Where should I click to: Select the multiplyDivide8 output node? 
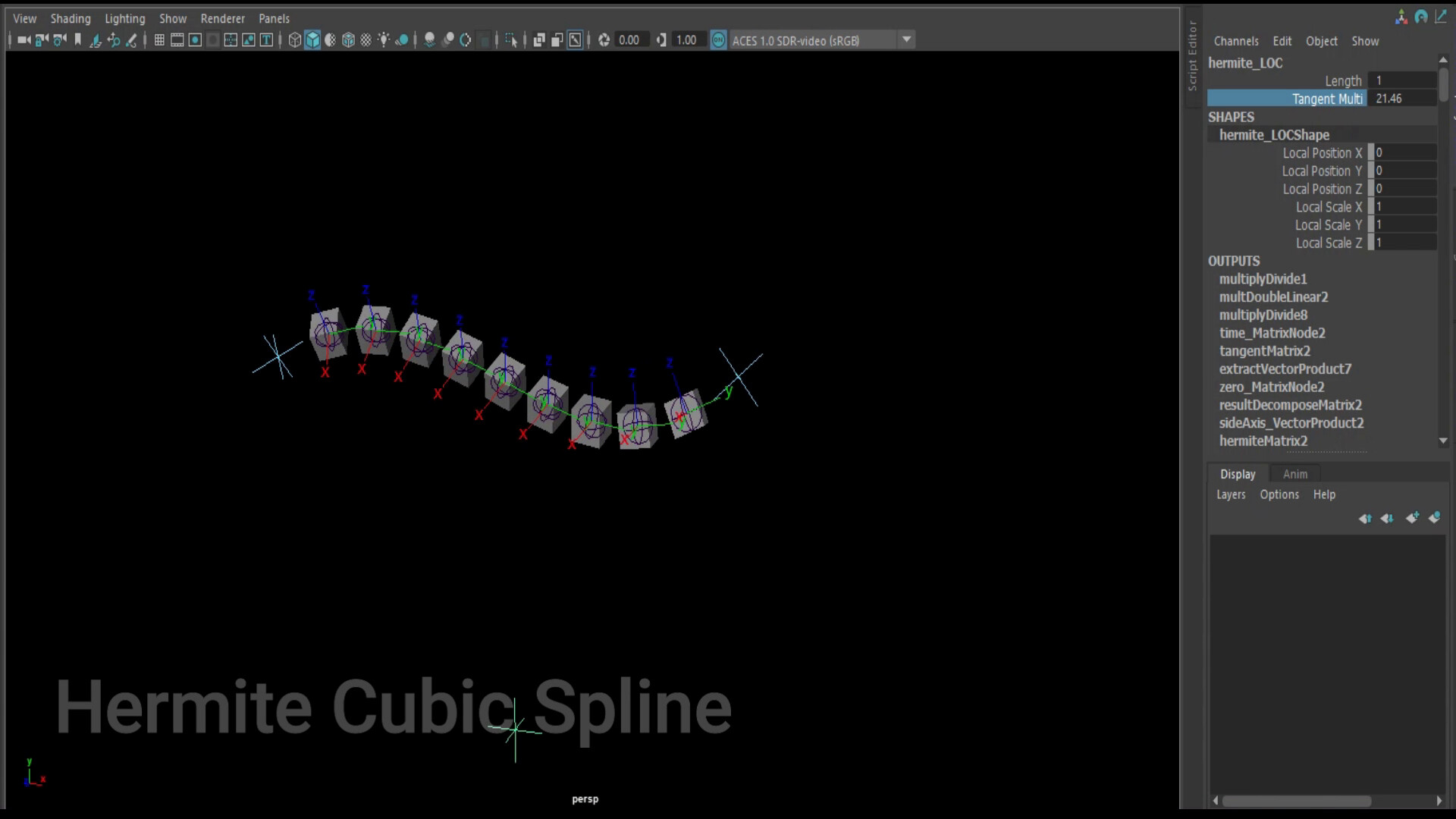coord(1263,315)
